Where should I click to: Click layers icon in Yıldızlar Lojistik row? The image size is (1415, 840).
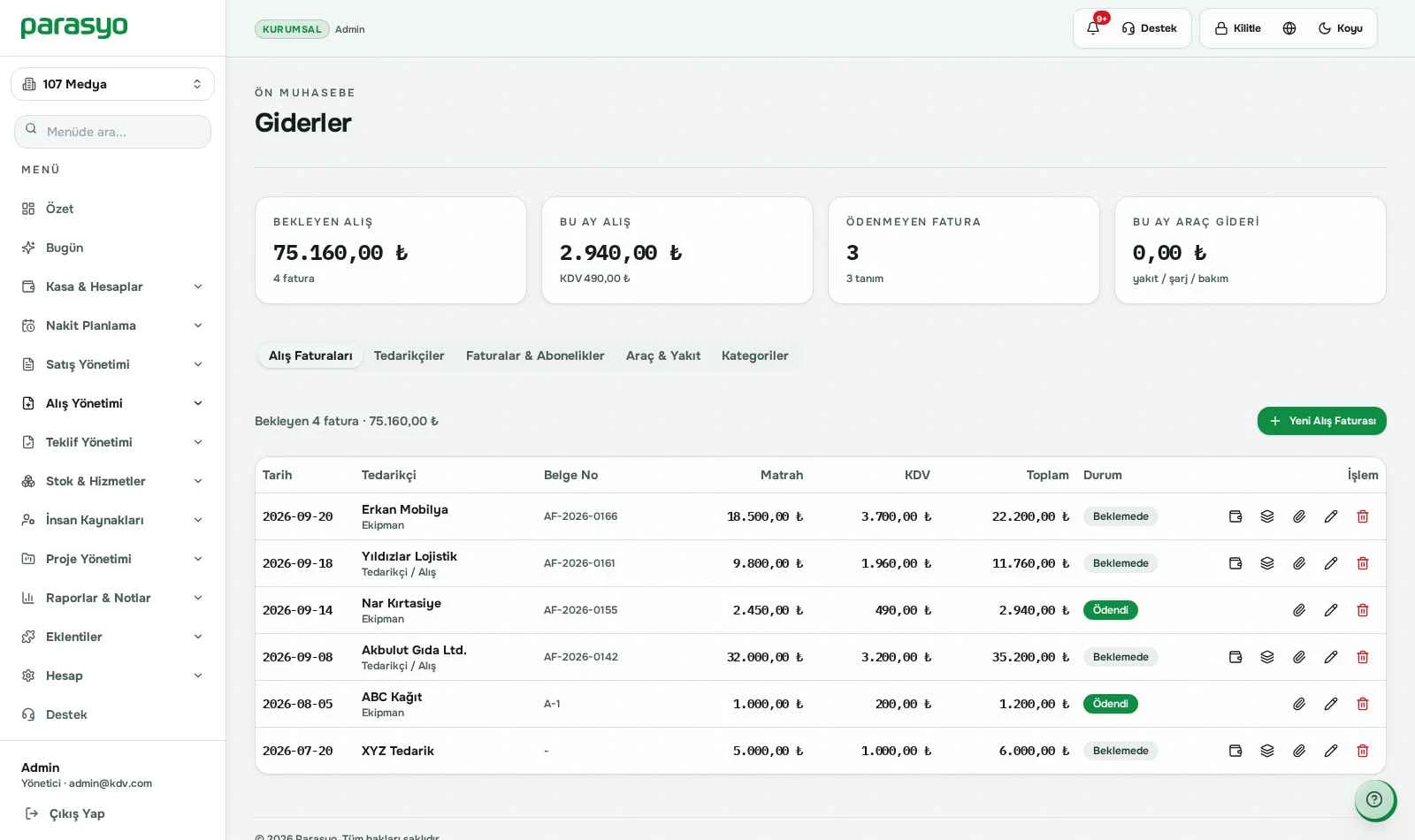1267,563
